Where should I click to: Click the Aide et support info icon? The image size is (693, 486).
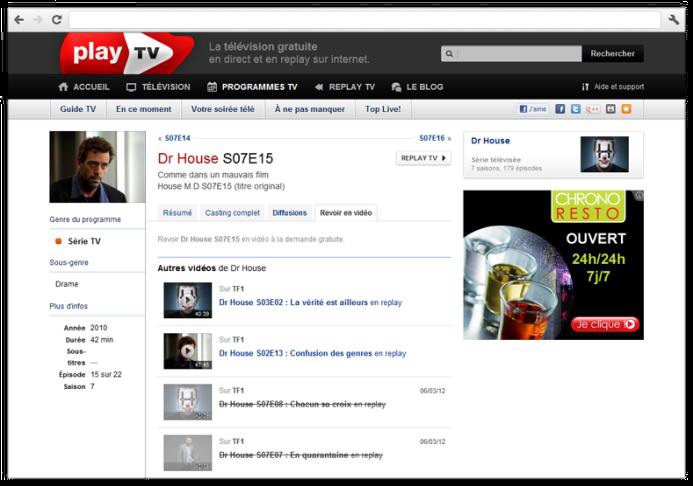pos(585,87)
